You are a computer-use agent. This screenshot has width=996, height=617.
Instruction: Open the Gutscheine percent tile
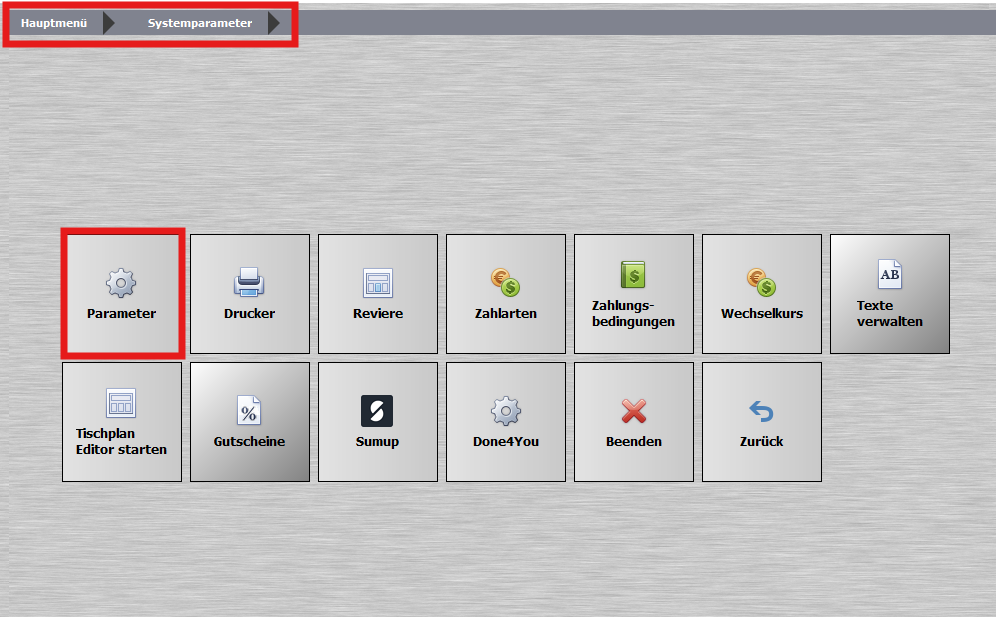[x=250, y=422]
